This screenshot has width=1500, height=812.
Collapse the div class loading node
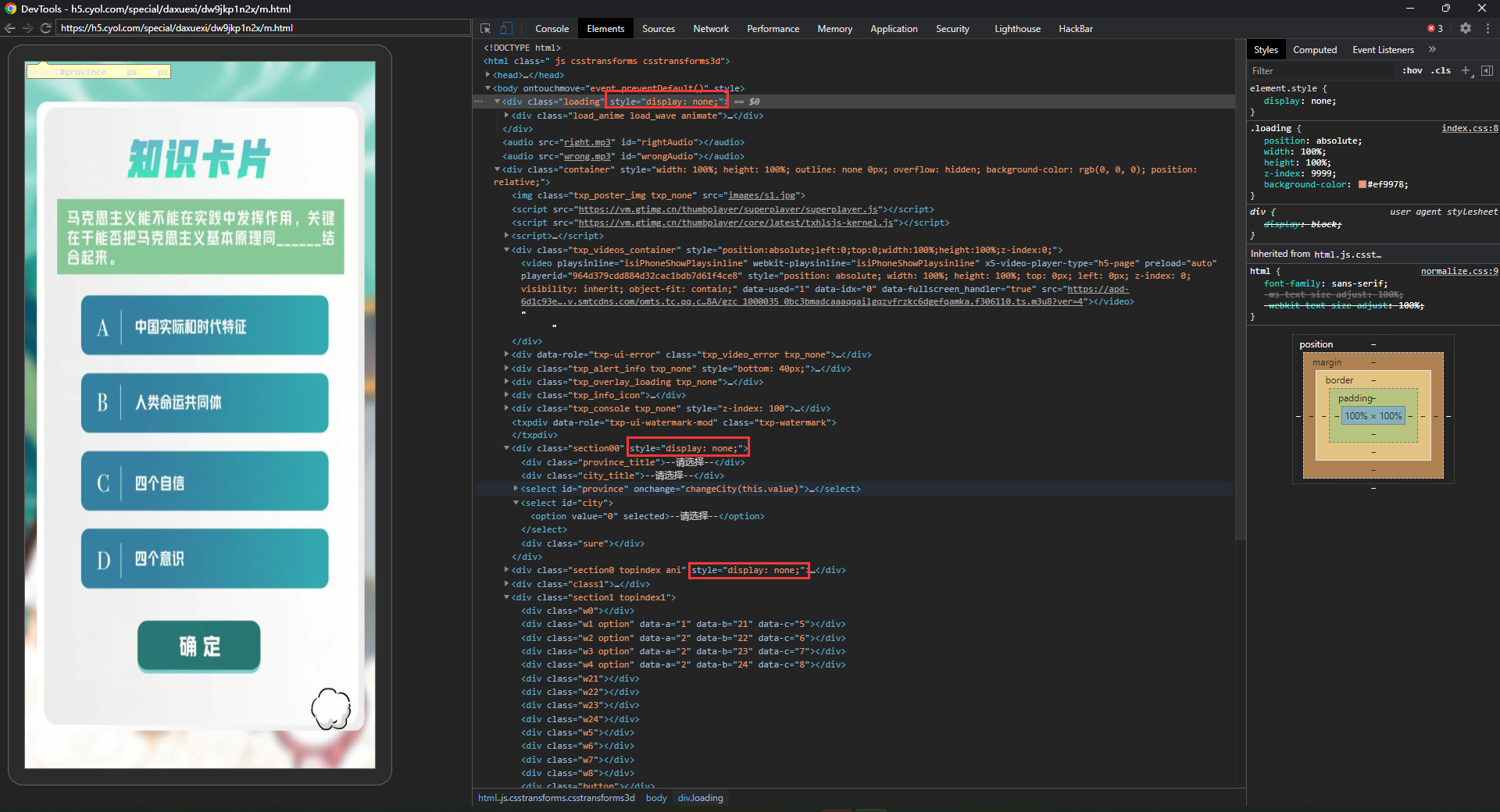[498, 101]
